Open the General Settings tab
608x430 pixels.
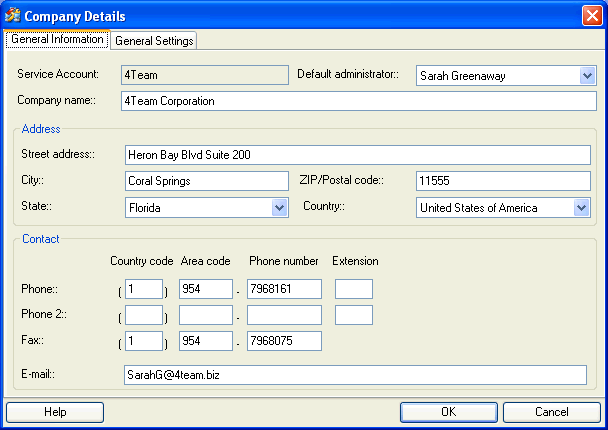(x=154, y=41)
